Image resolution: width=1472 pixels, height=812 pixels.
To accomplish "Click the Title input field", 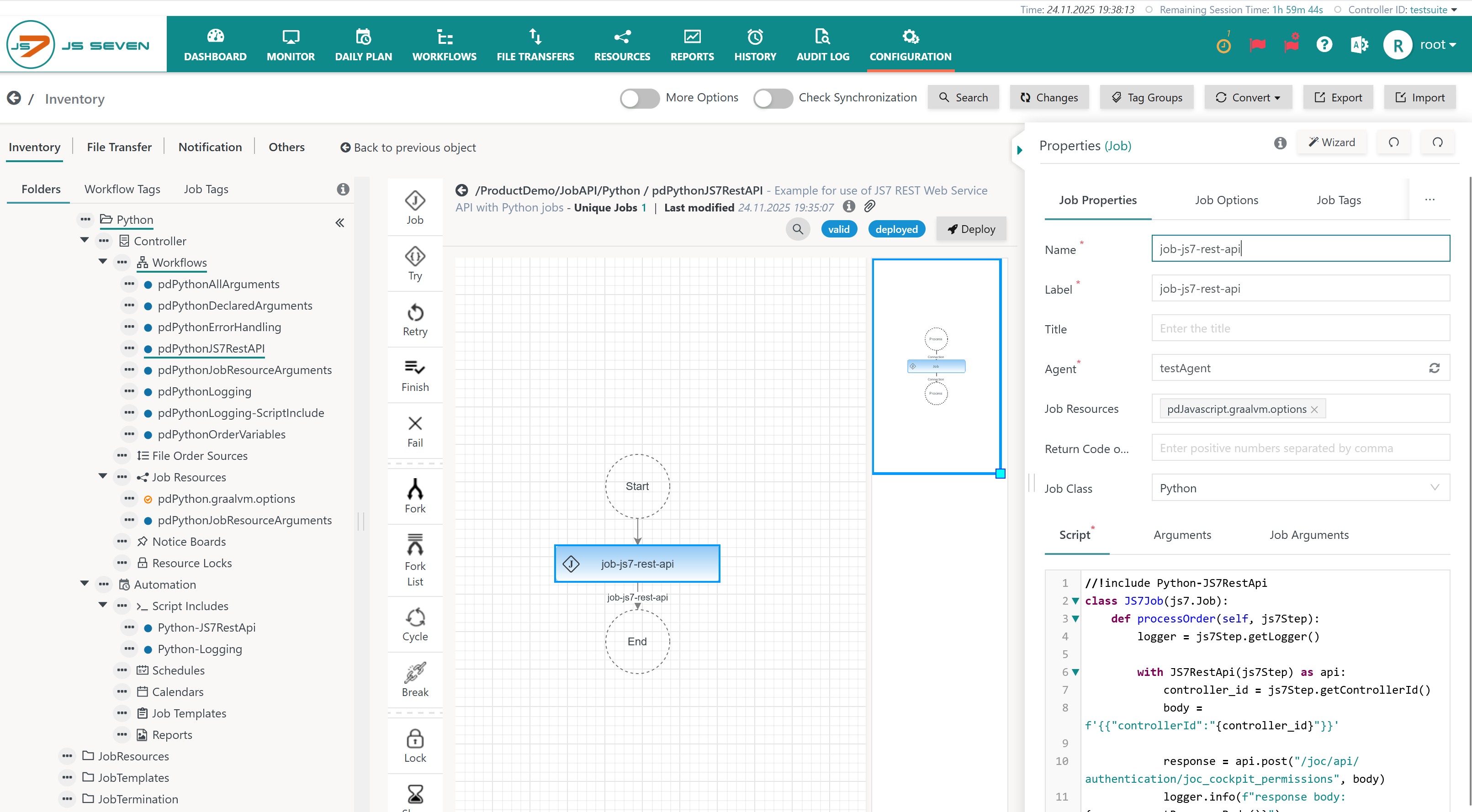I will (x=1300, y=328).
